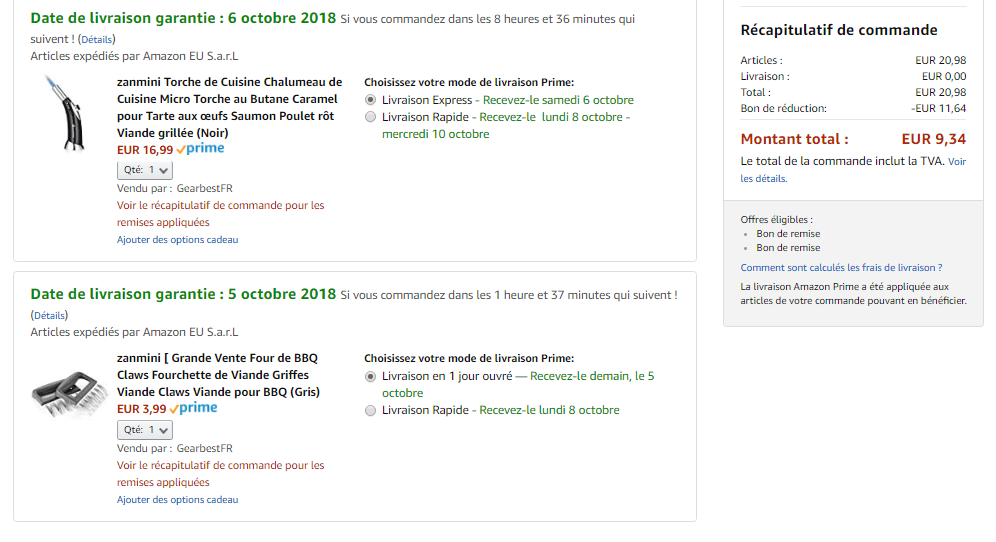Open Détails link for 6 octobre delivery
The width and height of the screenshot is (996, 542).
coord(97,39)
